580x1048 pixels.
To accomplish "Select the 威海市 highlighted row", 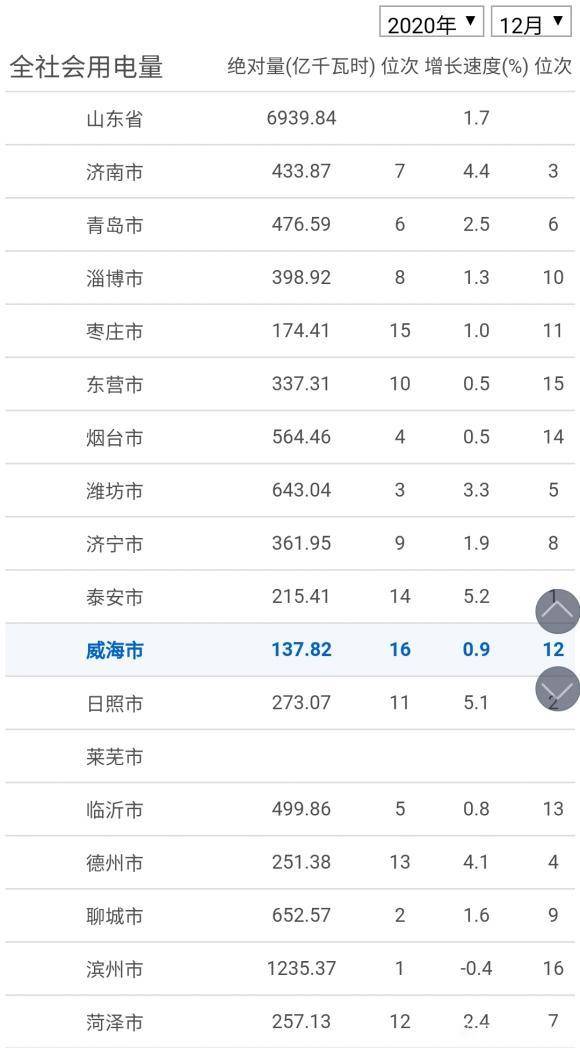I will click(x=290, y=650).
